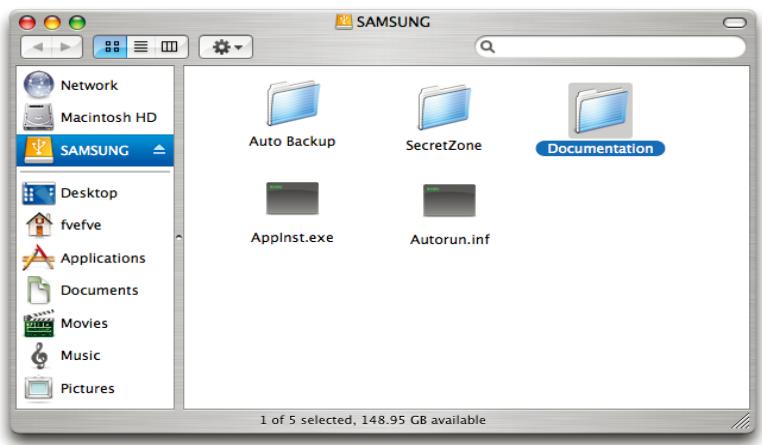The image size is (762, 445).
Task: Click the window resize grip corner
Action: click(x=741, y=421)
